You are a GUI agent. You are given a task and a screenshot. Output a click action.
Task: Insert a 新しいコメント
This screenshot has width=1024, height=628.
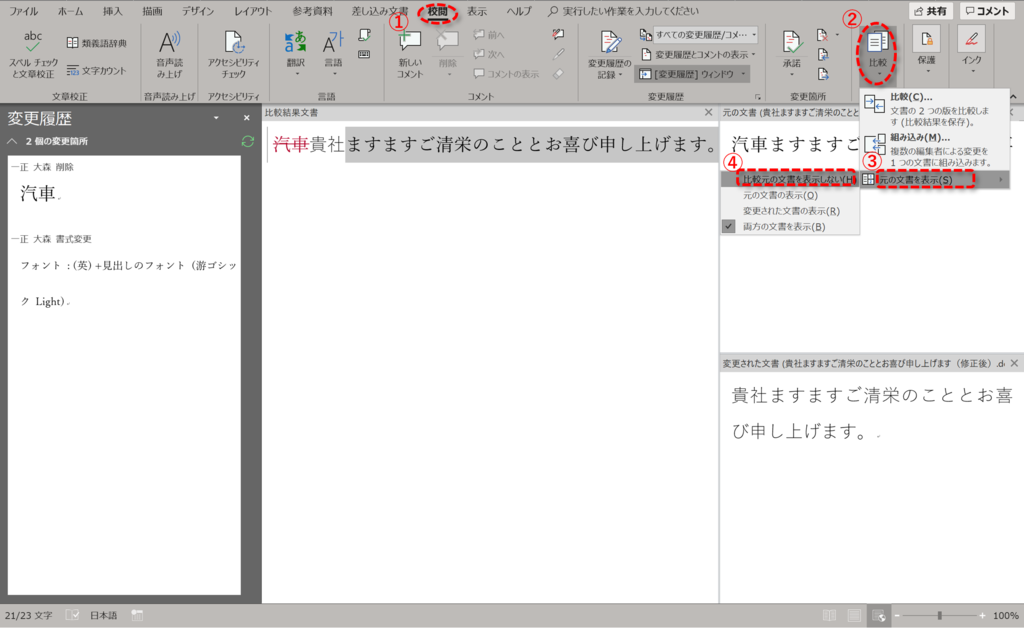coord(410,55)
